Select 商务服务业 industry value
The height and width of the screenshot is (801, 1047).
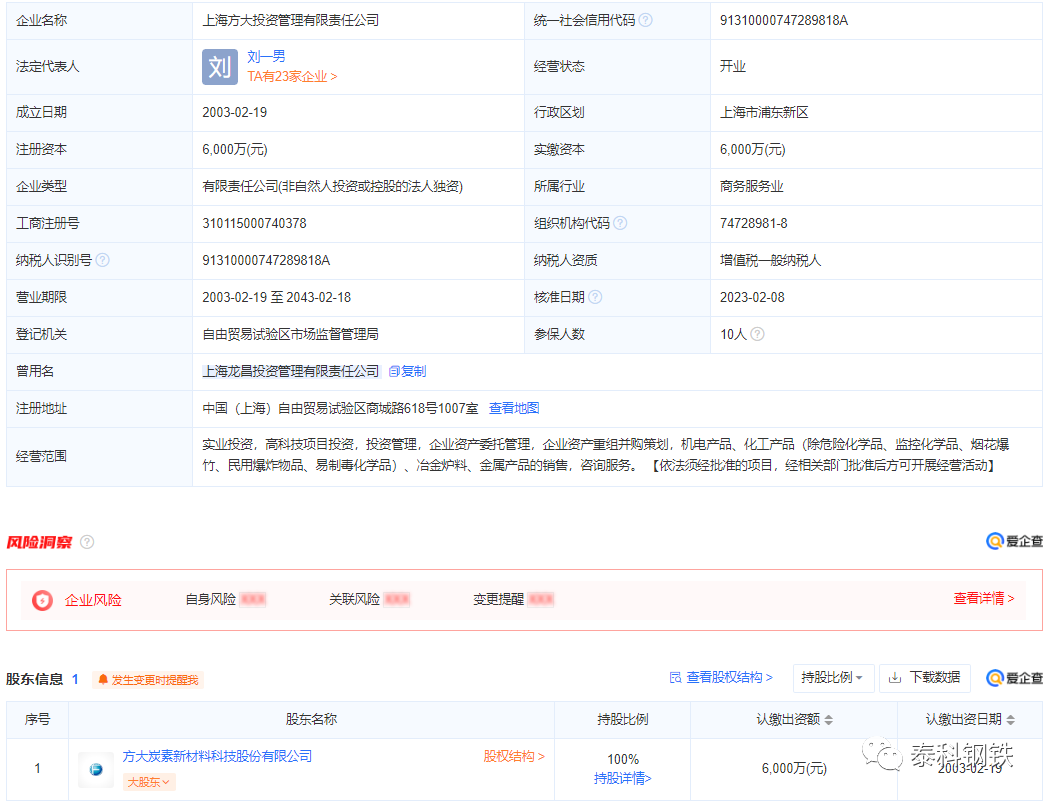pos(751,187)
